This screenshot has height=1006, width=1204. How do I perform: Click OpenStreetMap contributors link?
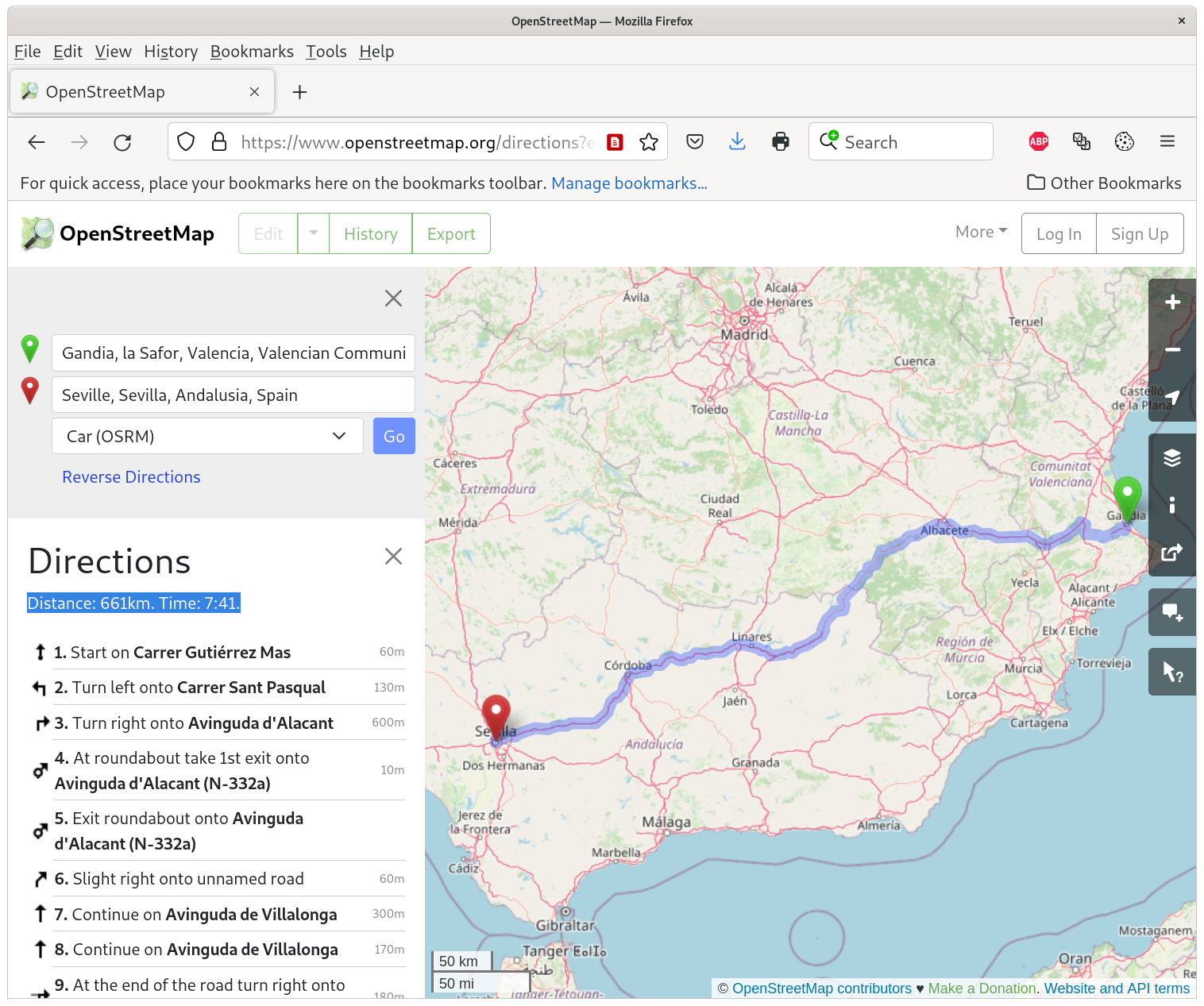tap(822, 989)
